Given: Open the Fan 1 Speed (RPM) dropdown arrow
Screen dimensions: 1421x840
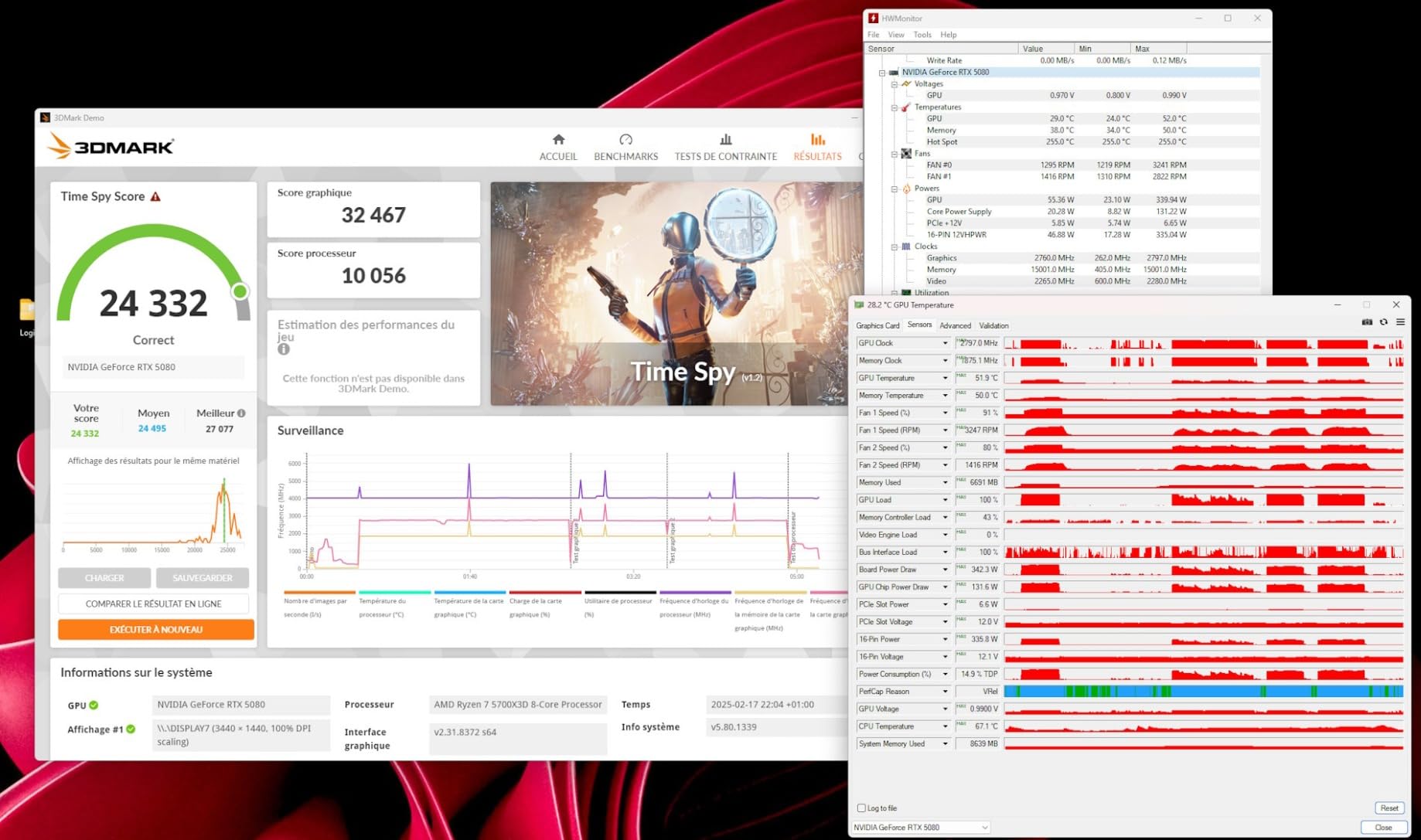Looking at the screenshot, I should 945,430.
